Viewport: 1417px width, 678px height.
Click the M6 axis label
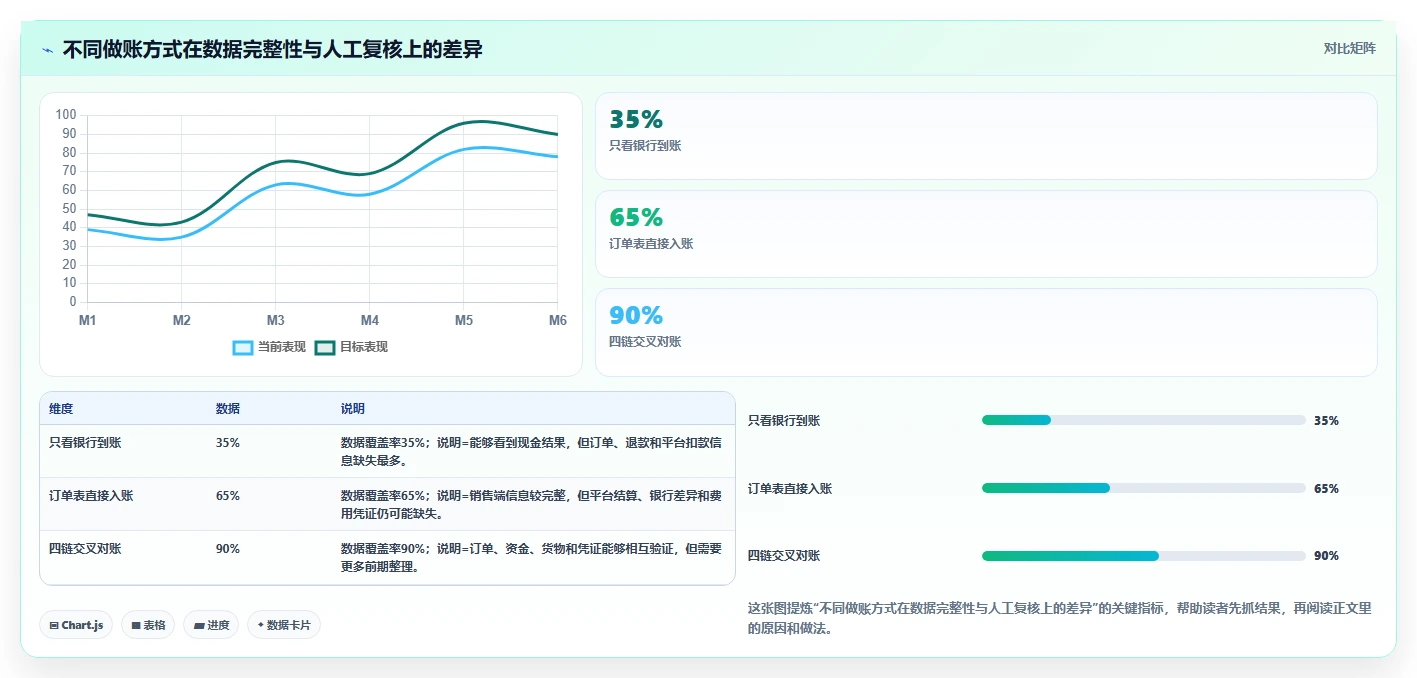pyautogui.click(x=558, y=320)
